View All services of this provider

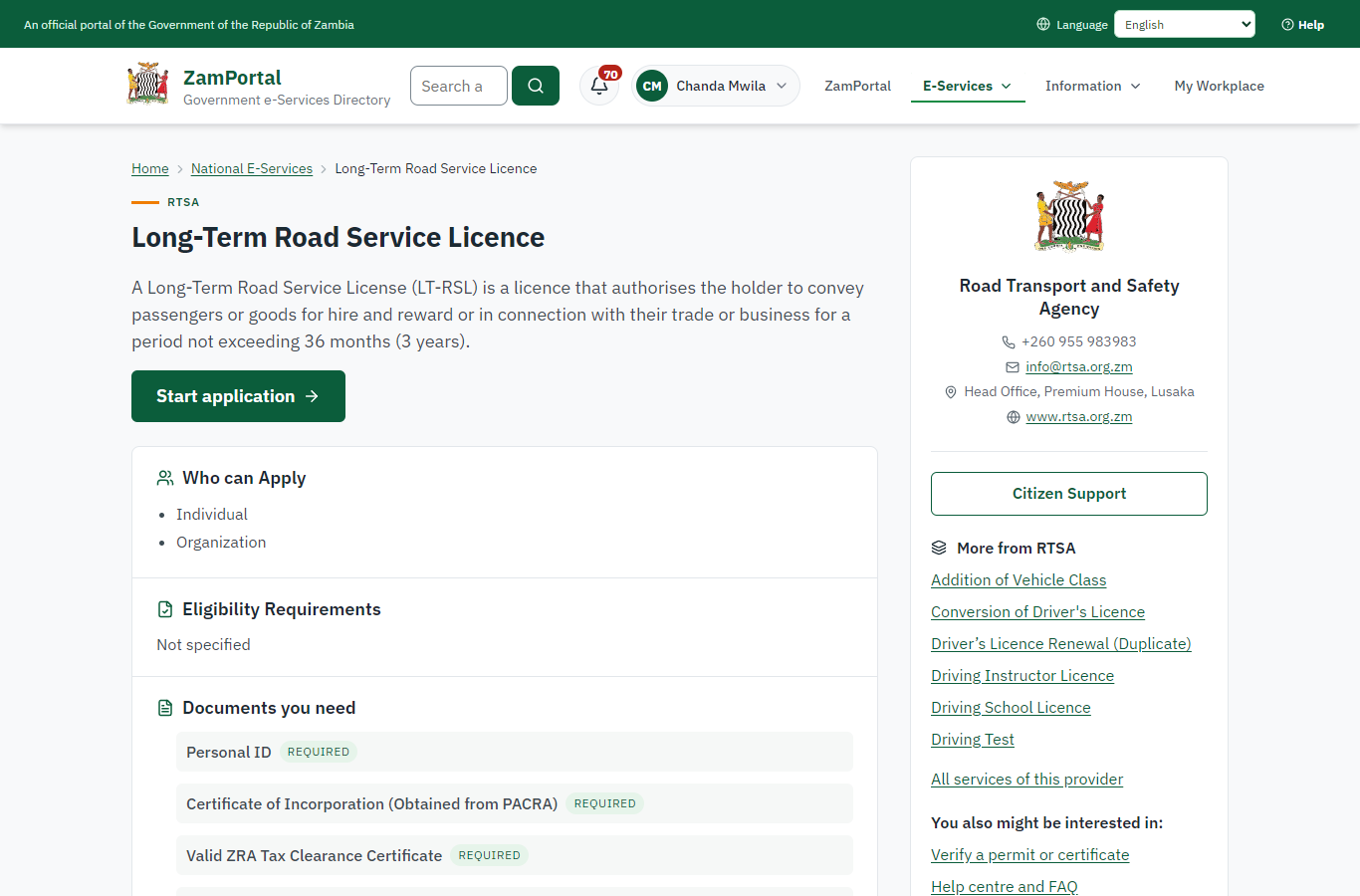click(1026, 780)
